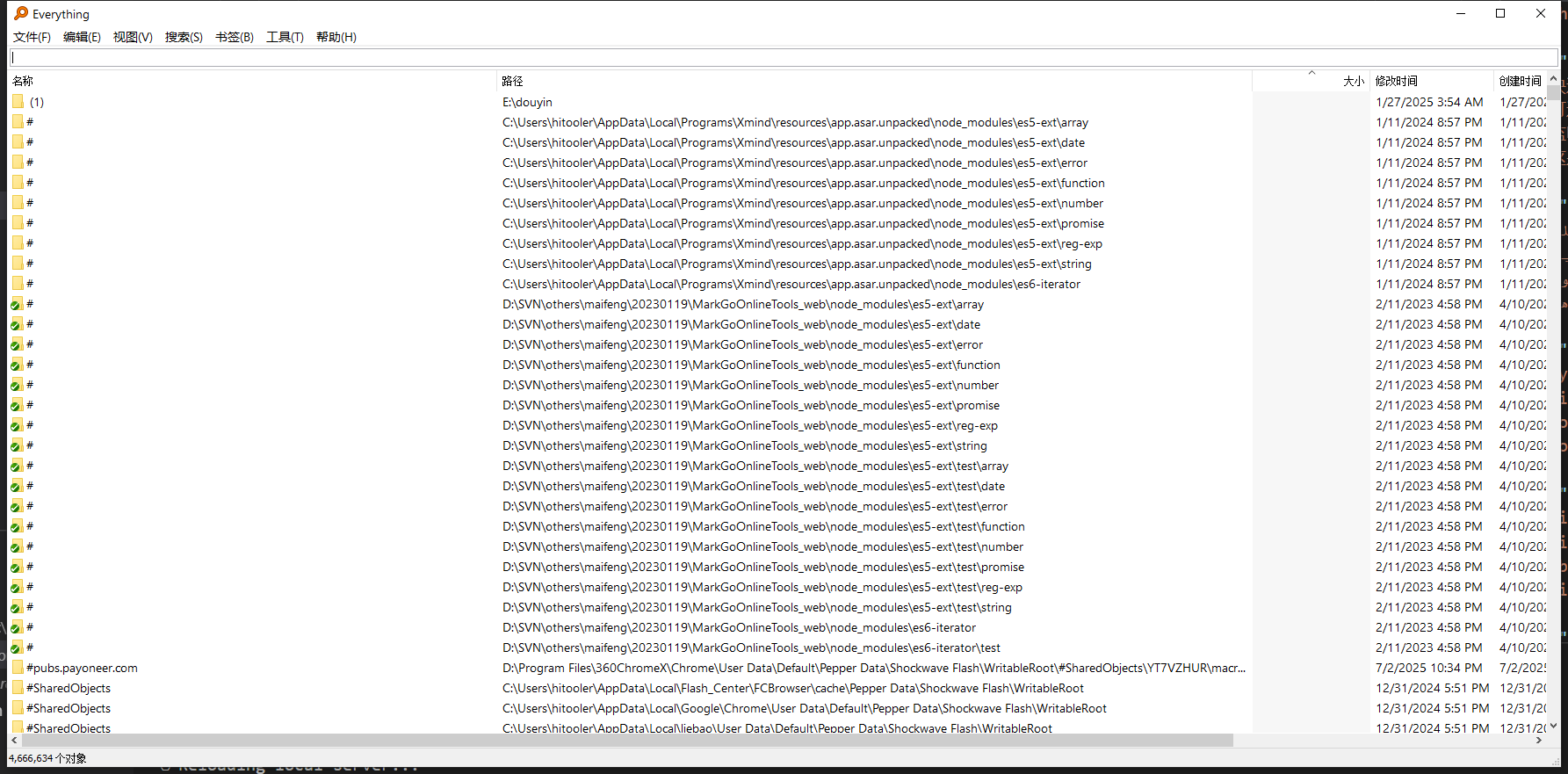Viewport: 1568px width, 774px height.
Task: Sort results by 创建时间 column header
Action: pyautogui.click(x=1520, y=81)
